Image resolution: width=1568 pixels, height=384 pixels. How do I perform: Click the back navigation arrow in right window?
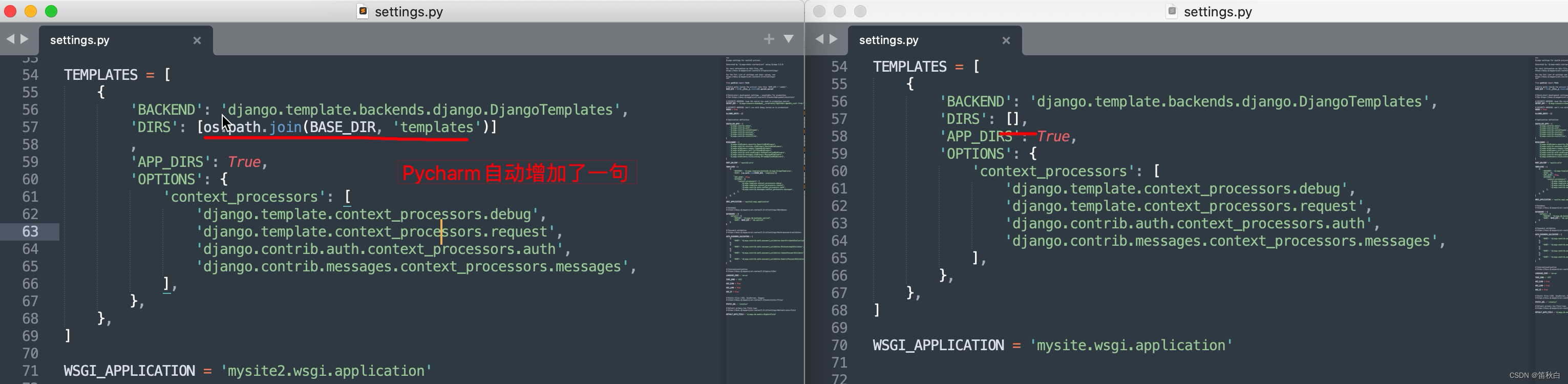(x=819, y=39)
